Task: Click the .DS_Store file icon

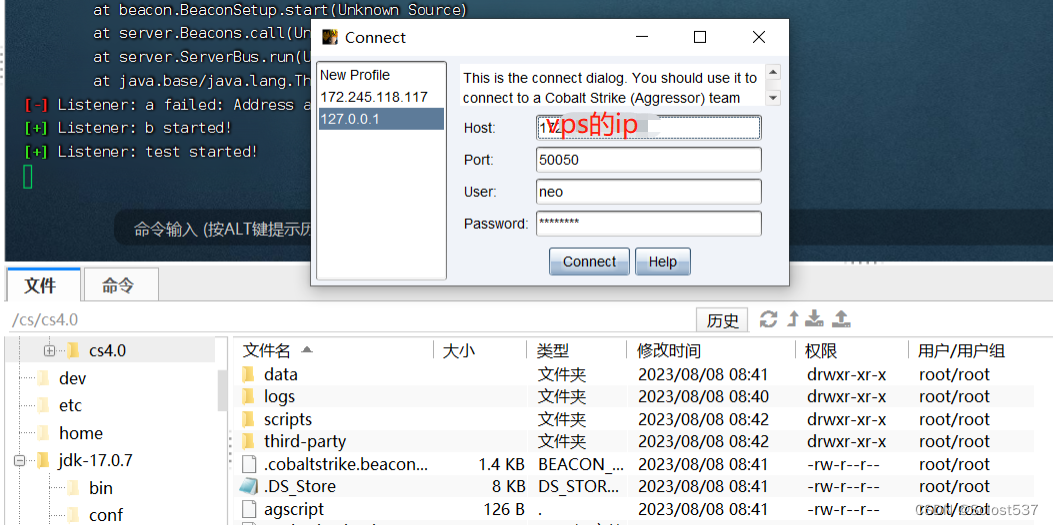Action: (248, 486)
